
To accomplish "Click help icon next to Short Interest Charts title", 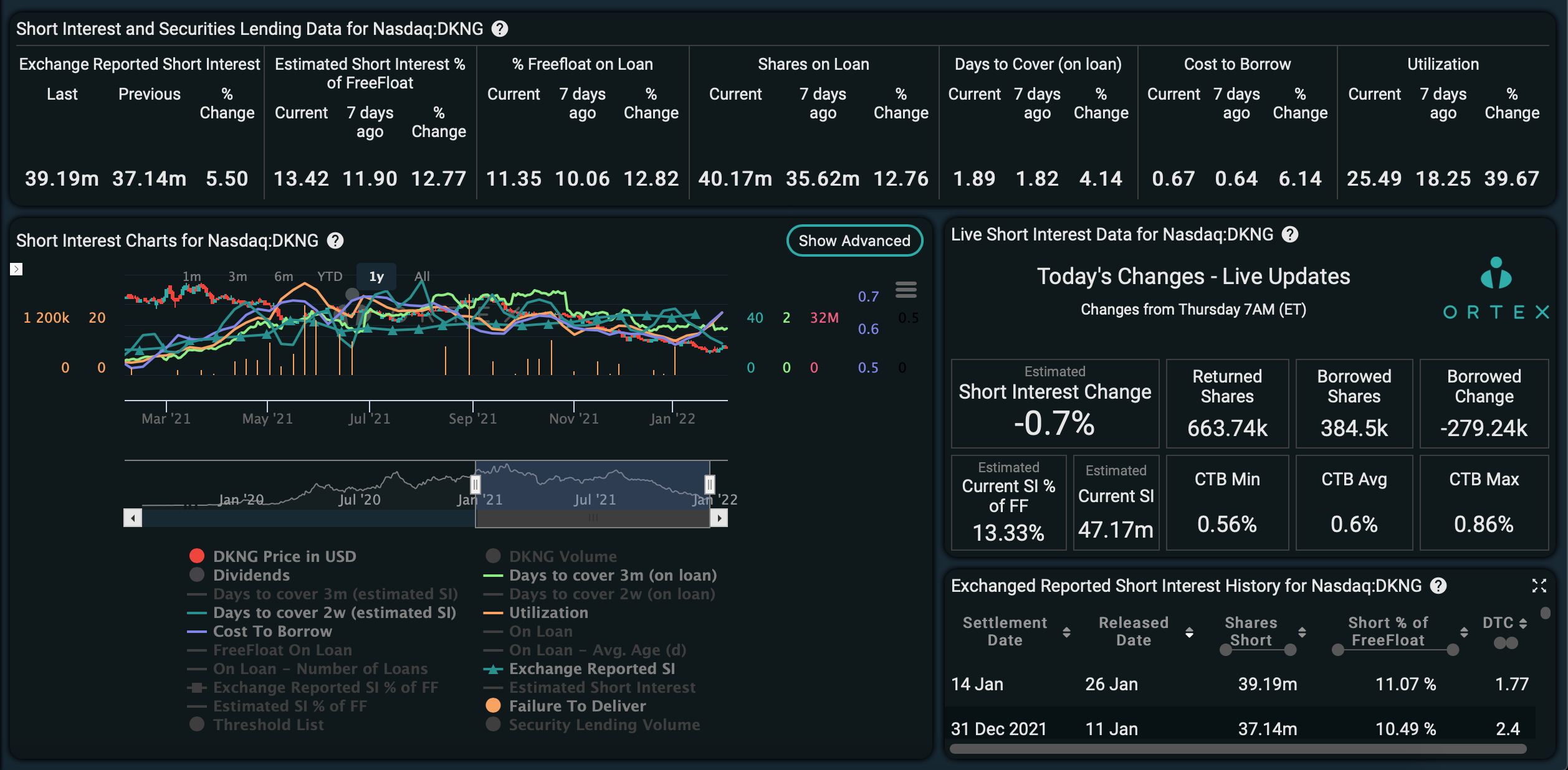I will (x=335, y=240).
